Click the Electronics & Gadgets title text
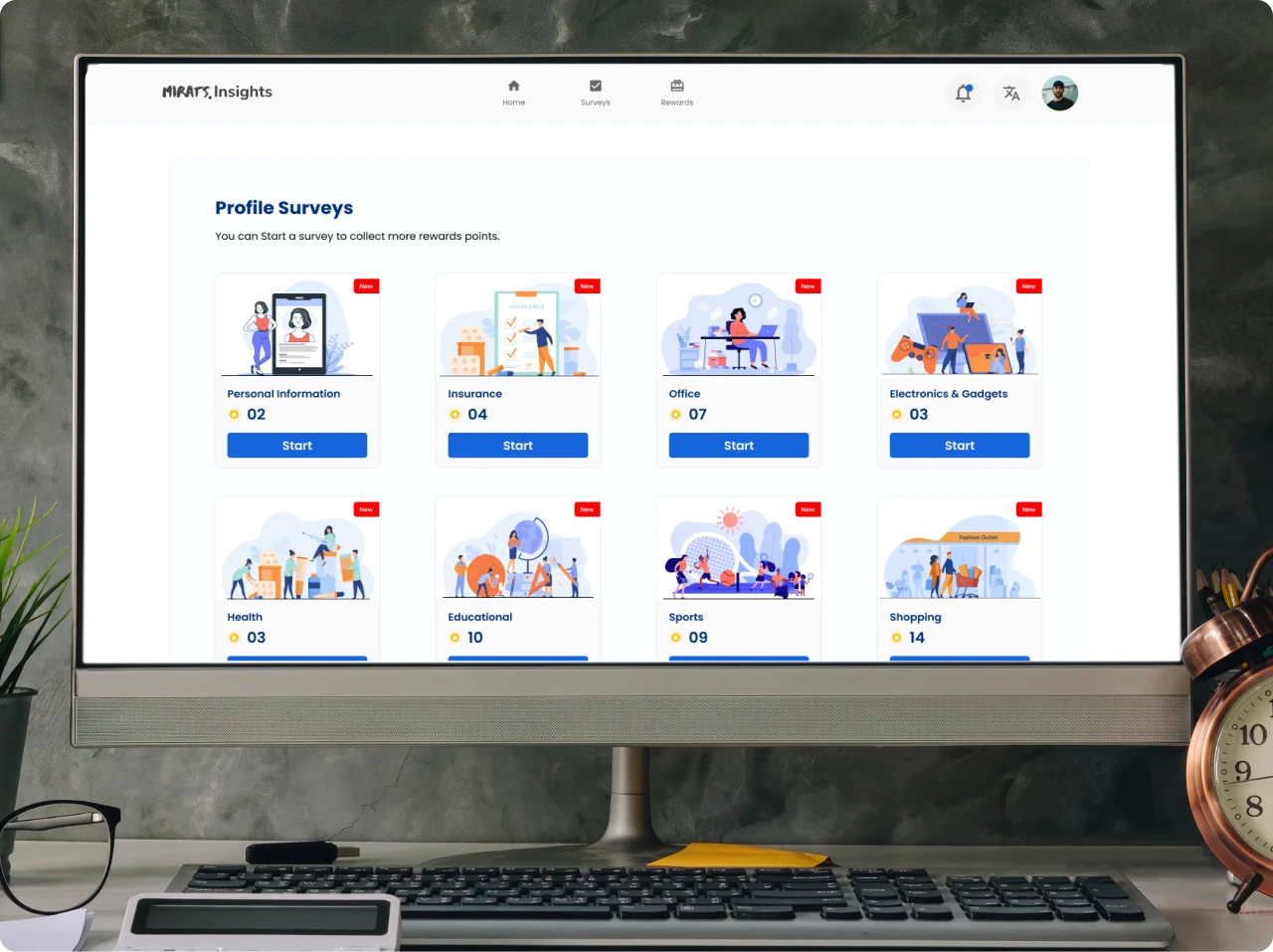 [949, 394]
